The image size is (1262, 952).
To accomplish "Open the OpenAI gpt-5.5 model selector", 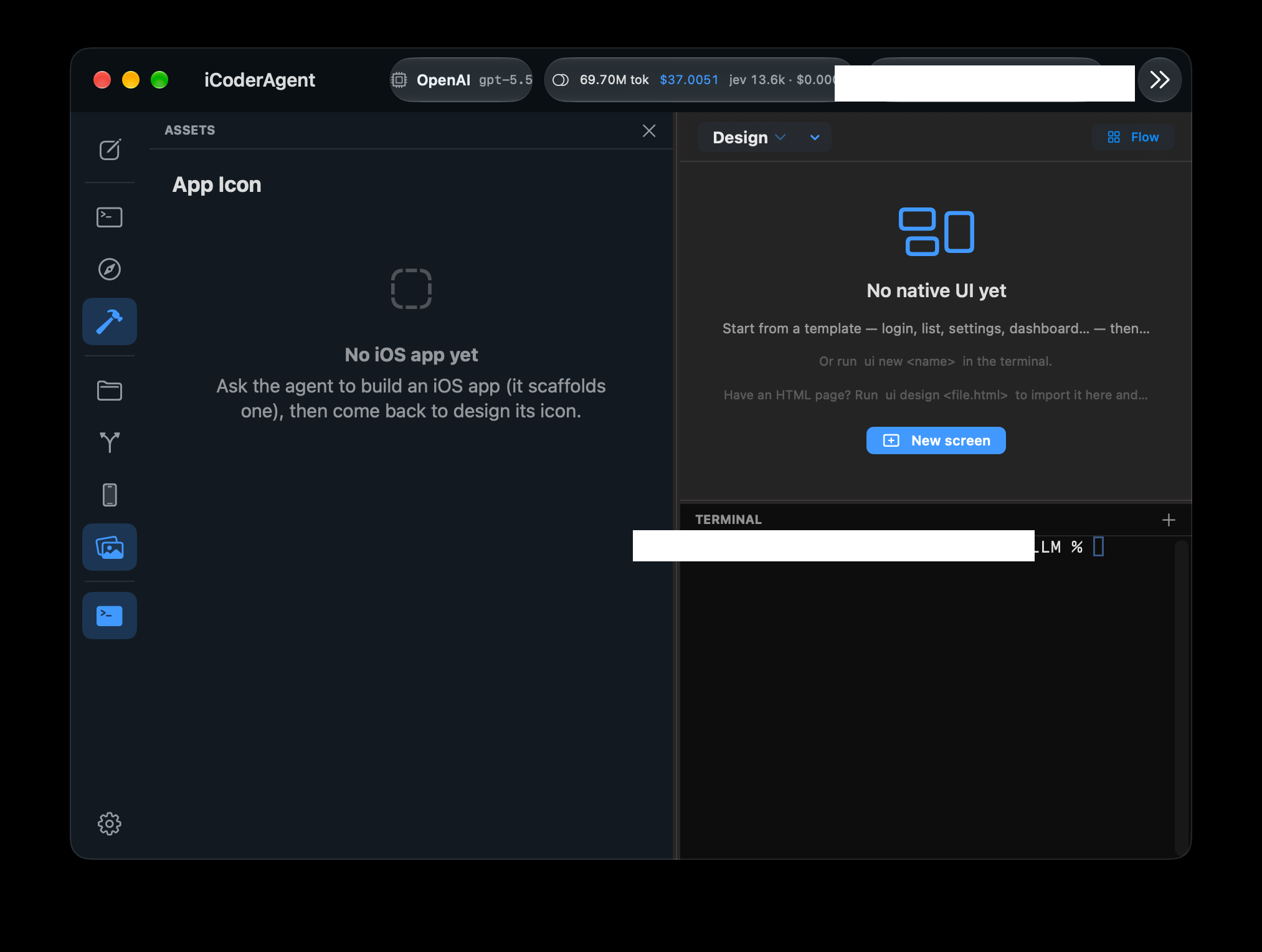I will 462,80.
